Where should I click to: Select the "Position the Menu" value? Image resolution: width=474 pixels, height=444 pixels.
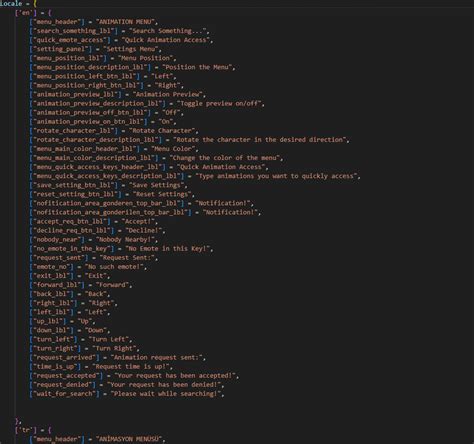pyautogui.click(x=197, y=67)
